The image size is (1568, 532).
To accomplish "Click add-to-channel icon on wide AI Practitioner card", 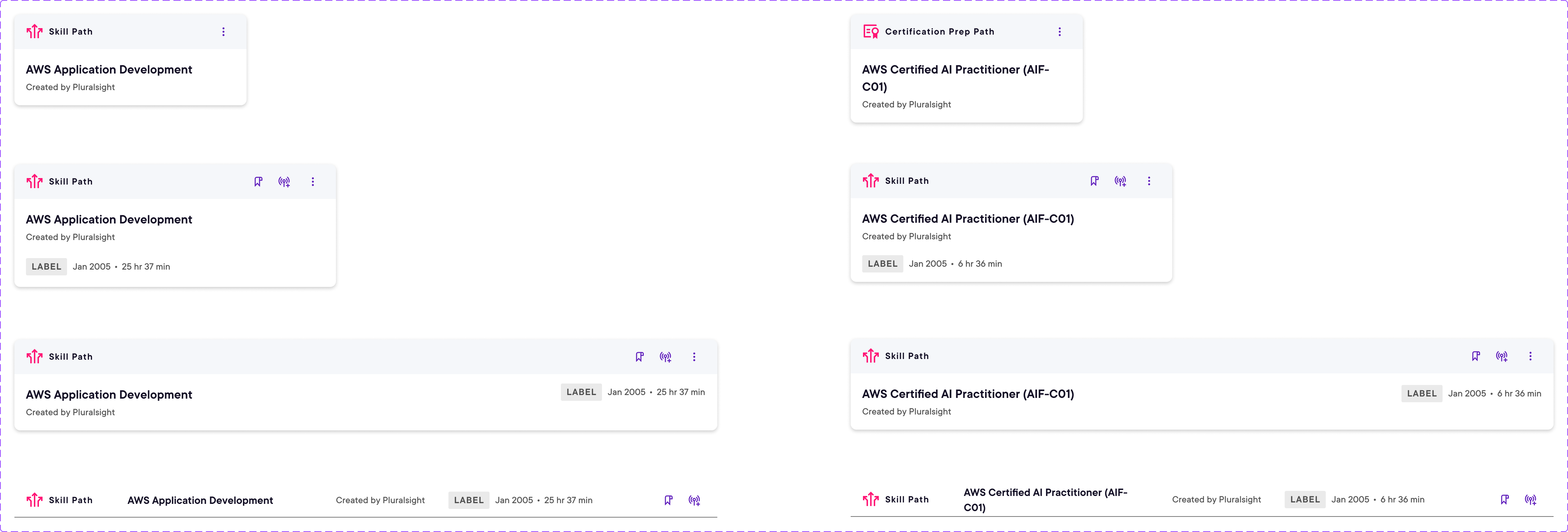I will coord(1502,356).
